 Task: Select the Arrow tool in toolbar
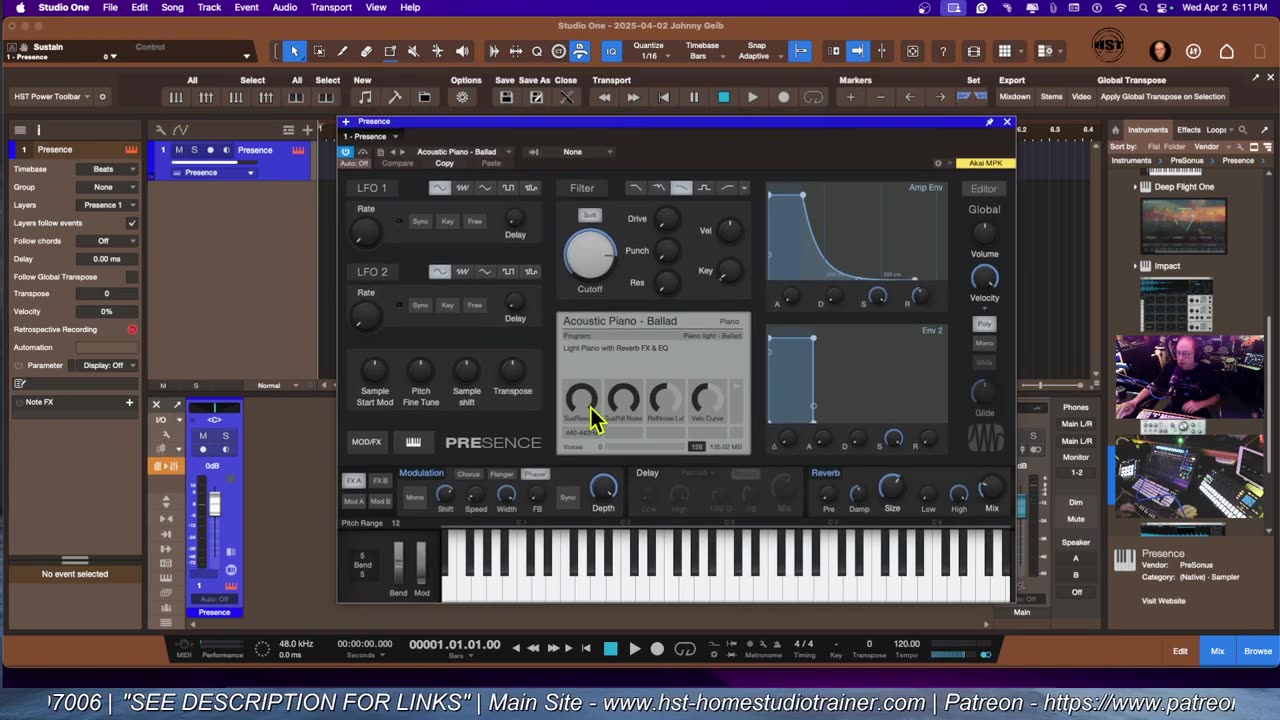click(294, 51)
